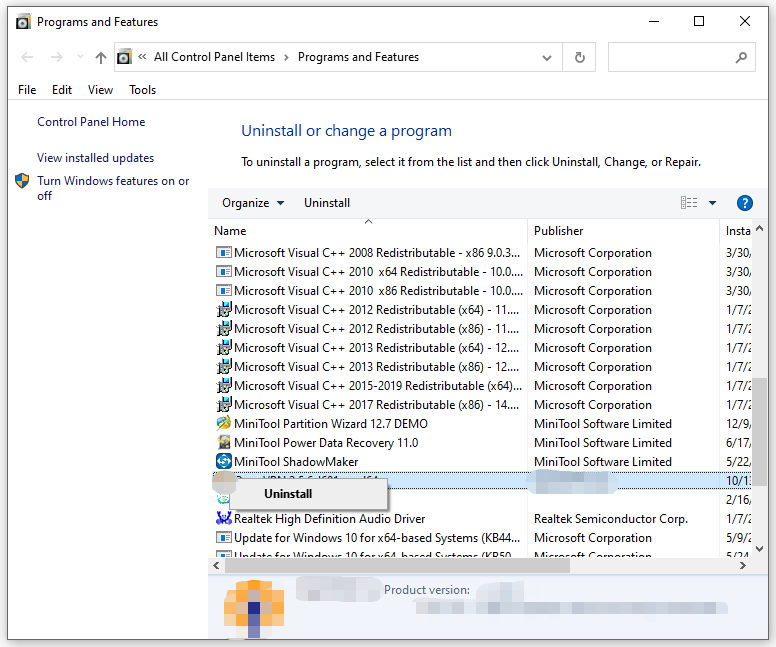
Task: Click the Control Panel icon in address bar
Action: 125,57
